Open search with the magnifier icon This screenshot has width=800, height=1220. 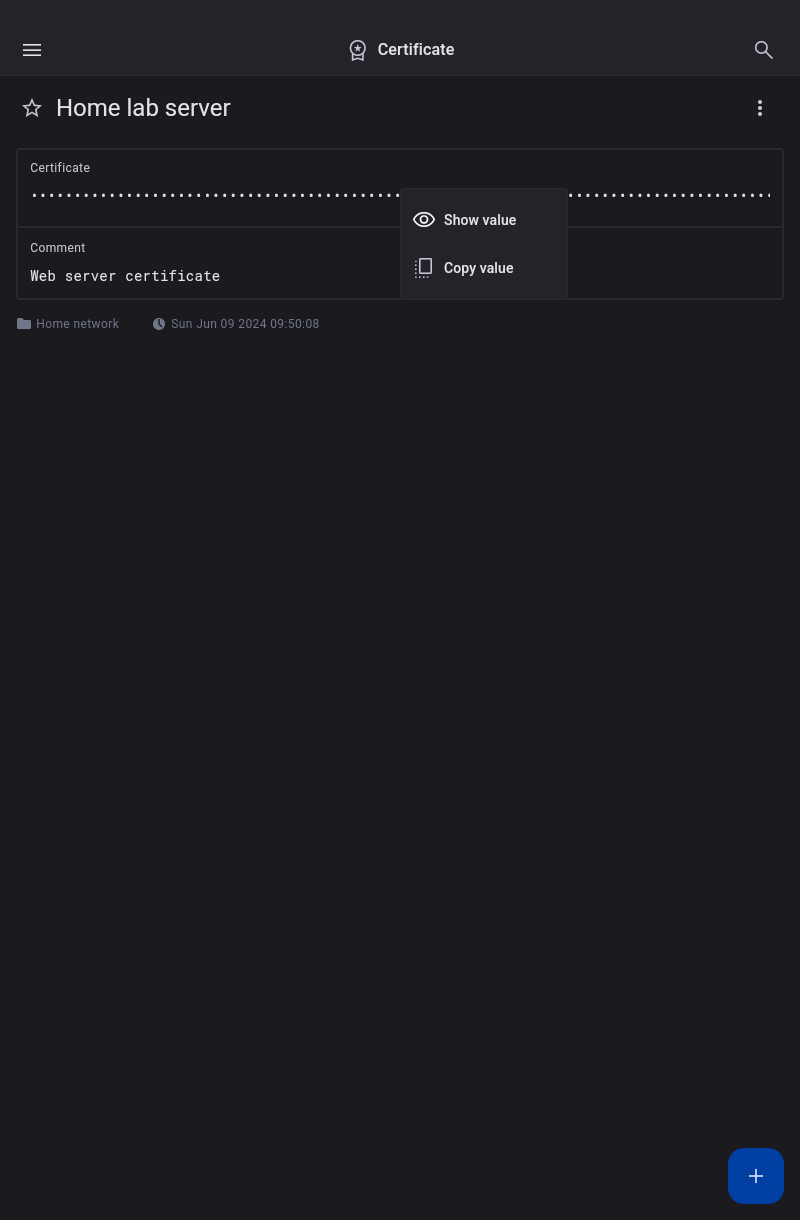click(x=764, y=50)
